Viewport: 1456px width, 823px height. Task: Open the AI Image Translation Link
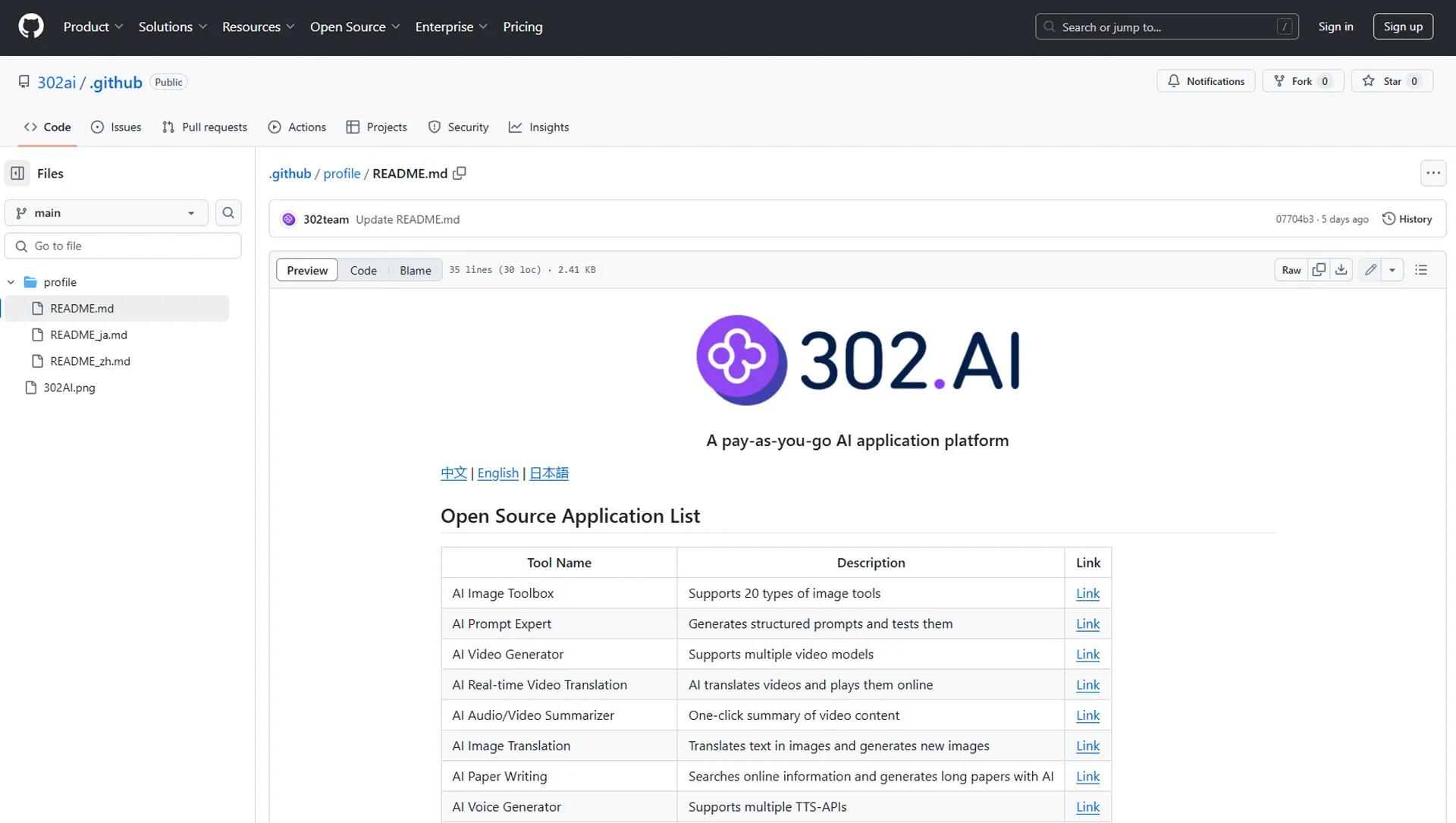[1087, 746]
